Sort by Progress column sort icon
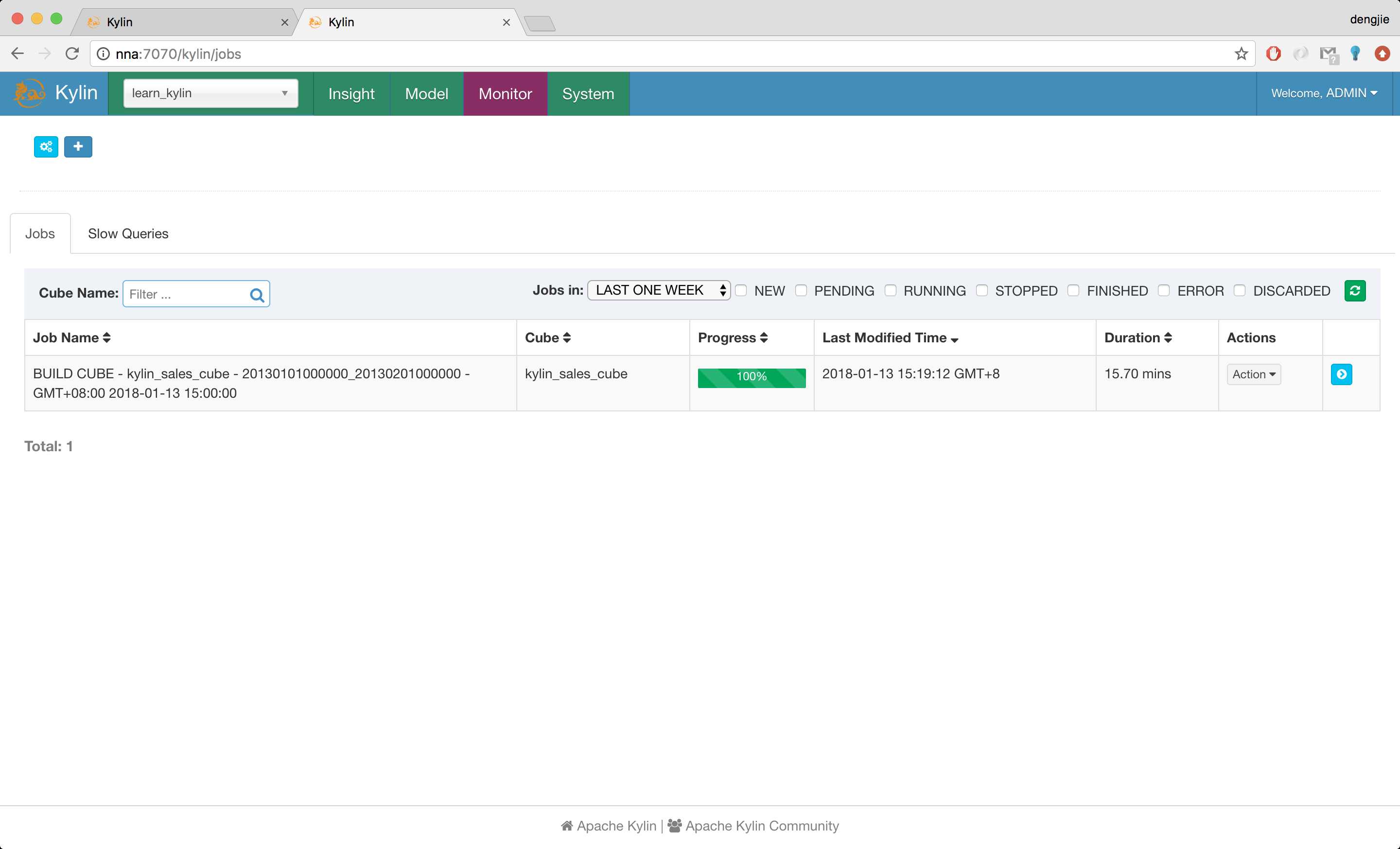Viewport: 1400px width, 849px height. click(764, 337)
